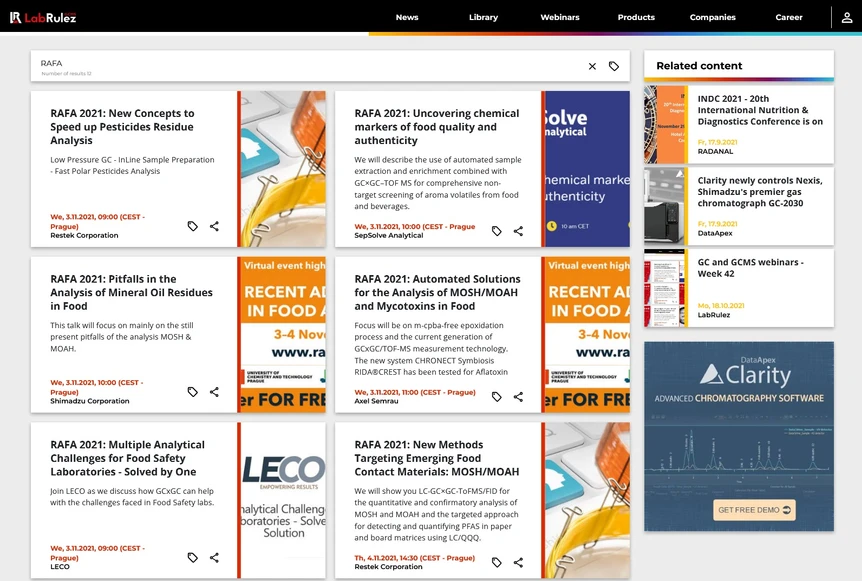Click GC and GCMS webinars thumbnail

pos(664,288)
